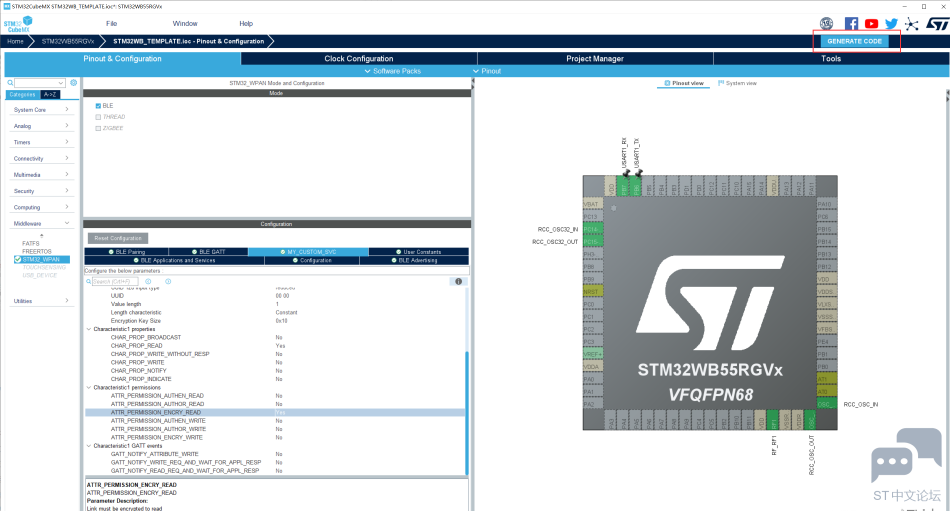Expand the Utilities category
The width and height of the screenshot is (950, 511).
[x=41, y=301]
